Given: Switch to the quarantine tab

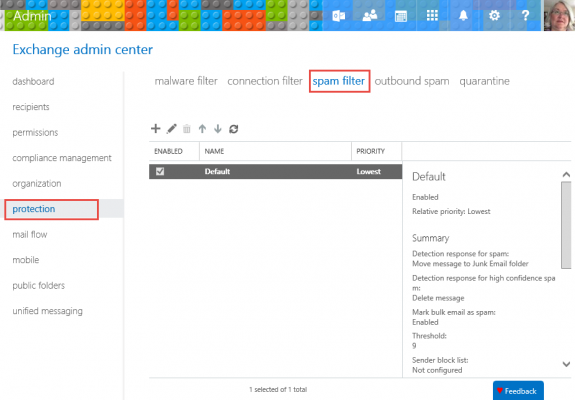Looking at the screenshot, I should click(x=484, y=81).
